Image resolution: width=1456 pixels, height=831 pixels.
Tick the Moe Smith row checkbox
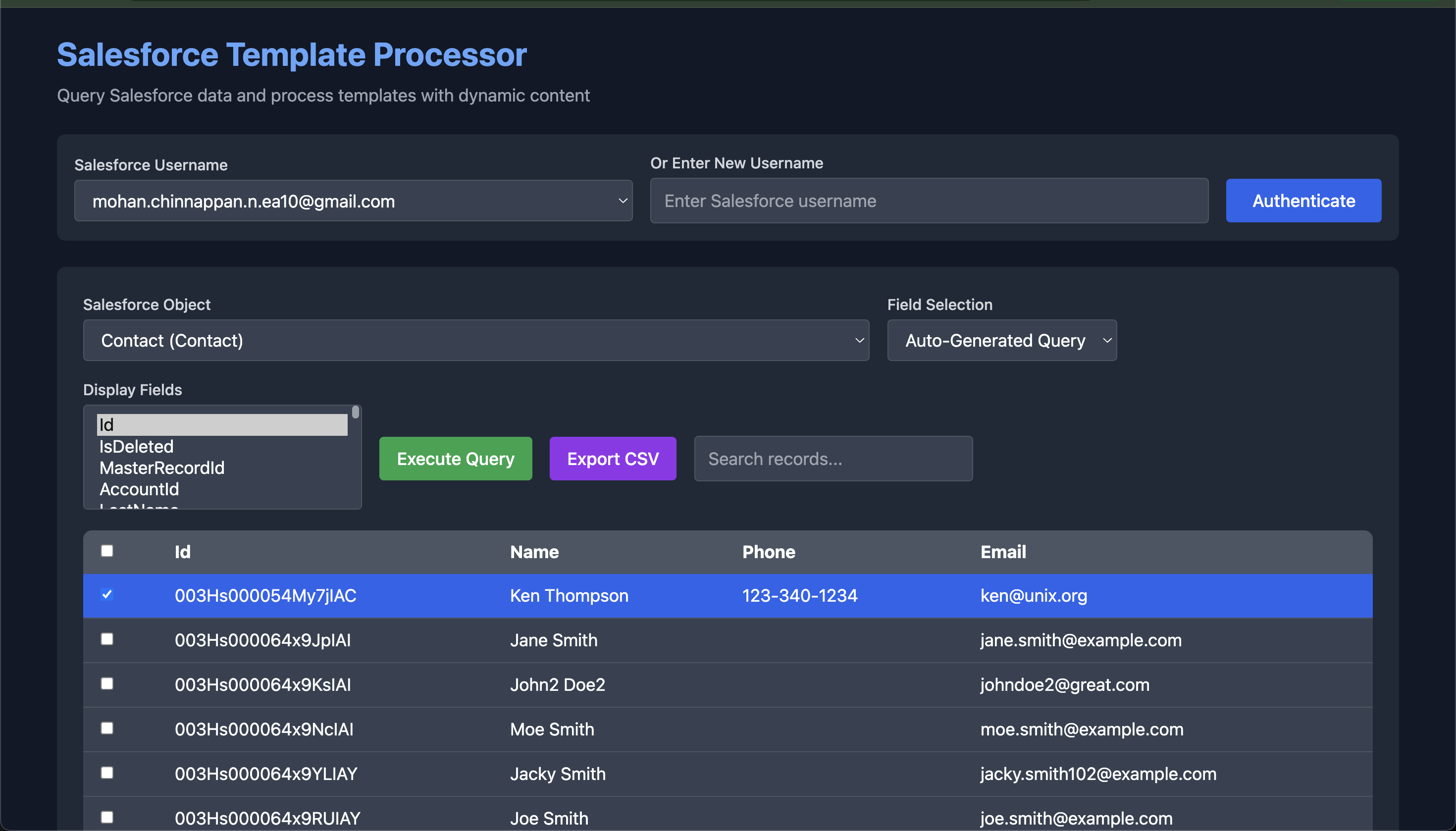pos(107,728)
